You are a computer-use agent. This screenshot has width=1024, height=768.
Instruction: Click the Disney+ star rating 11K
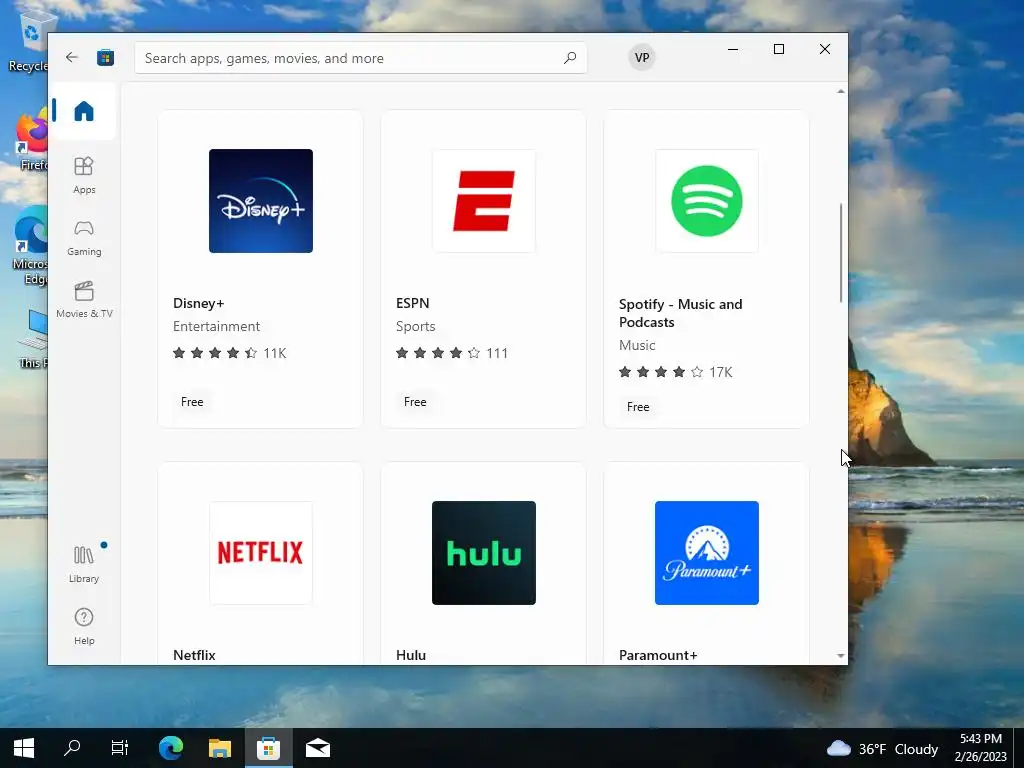[230, 353]
